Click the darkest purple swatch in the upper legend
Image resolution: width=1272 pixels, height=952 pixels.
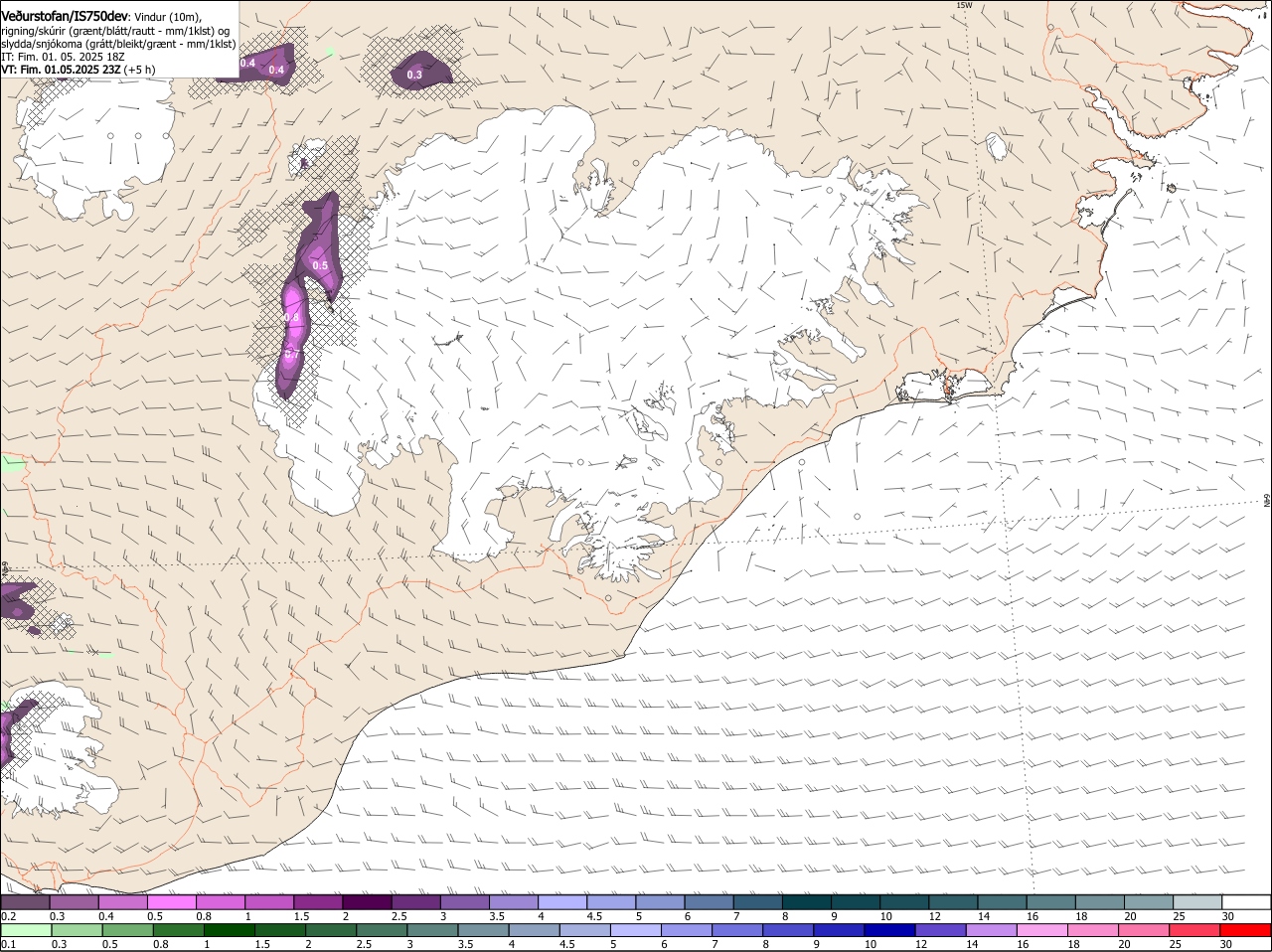pyautogui.click(x=367, y=902)
